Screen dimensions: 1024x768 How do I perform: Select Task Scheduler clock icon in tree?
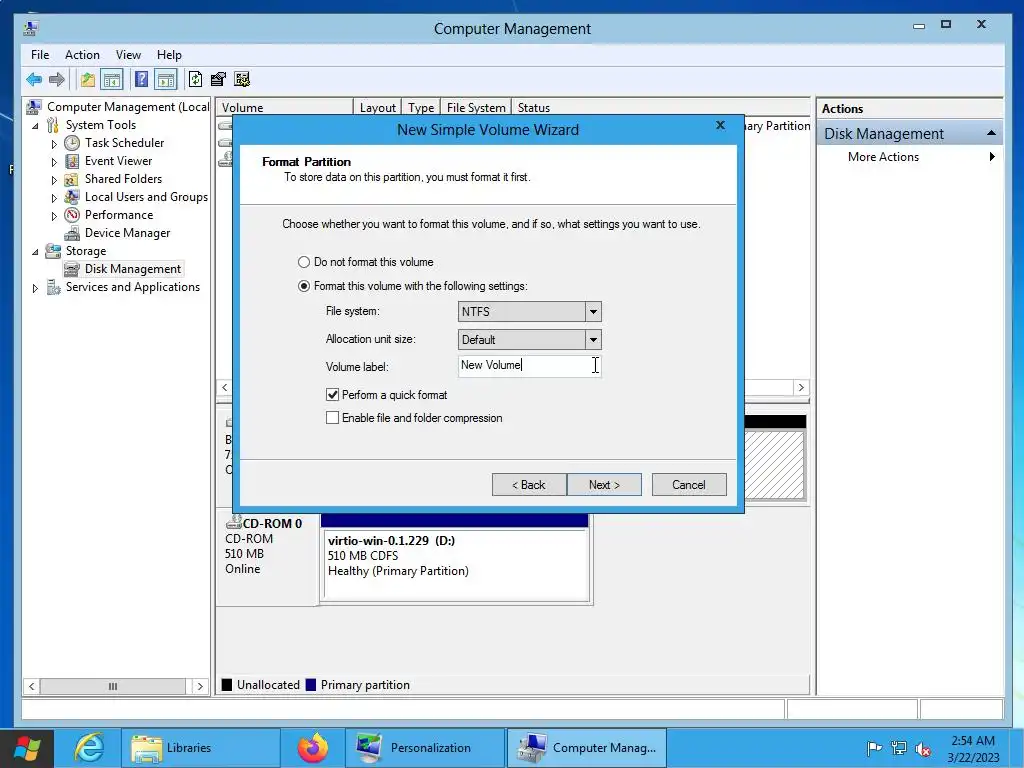72,143
